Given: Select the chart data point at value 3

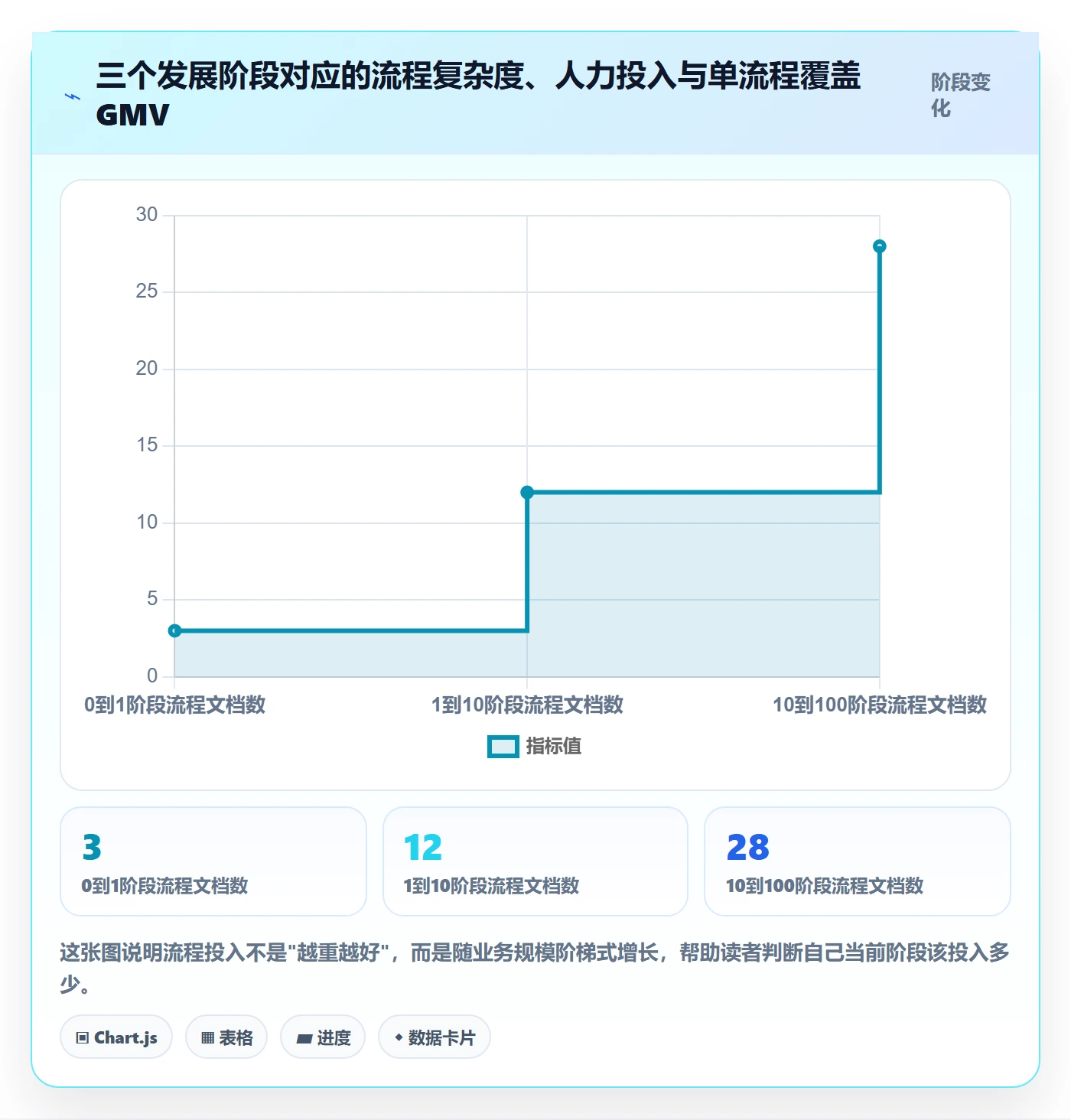Looking at the screenshot, I should (174, 631).
